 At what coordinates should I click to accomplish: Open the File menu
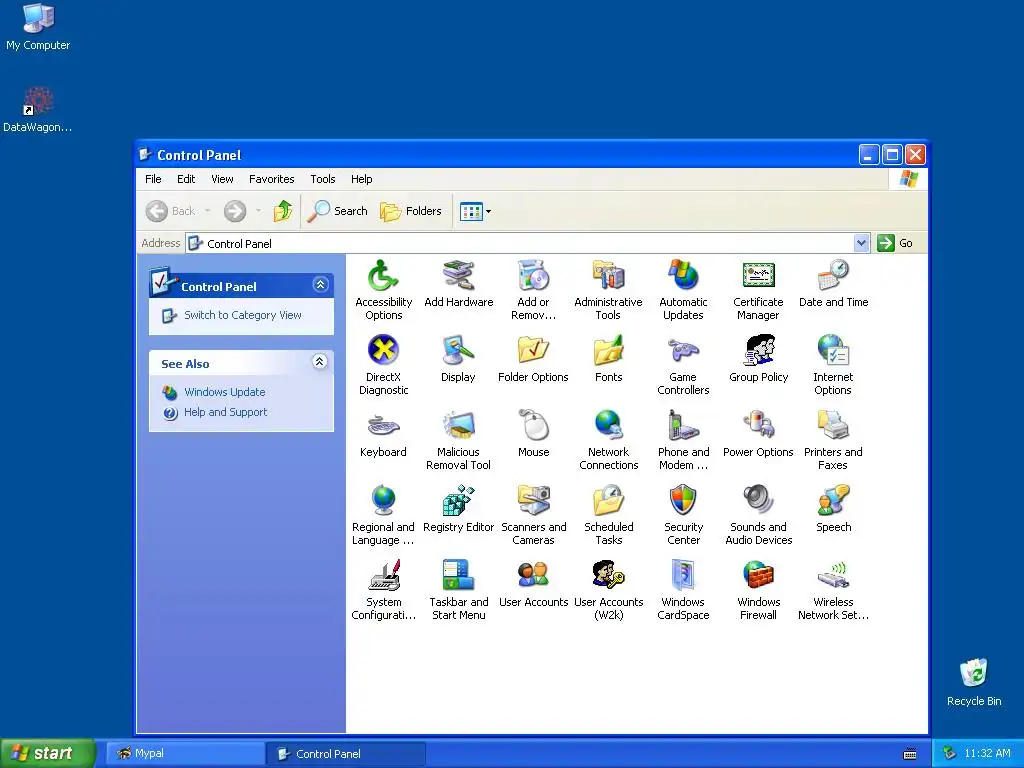point(153,179)
